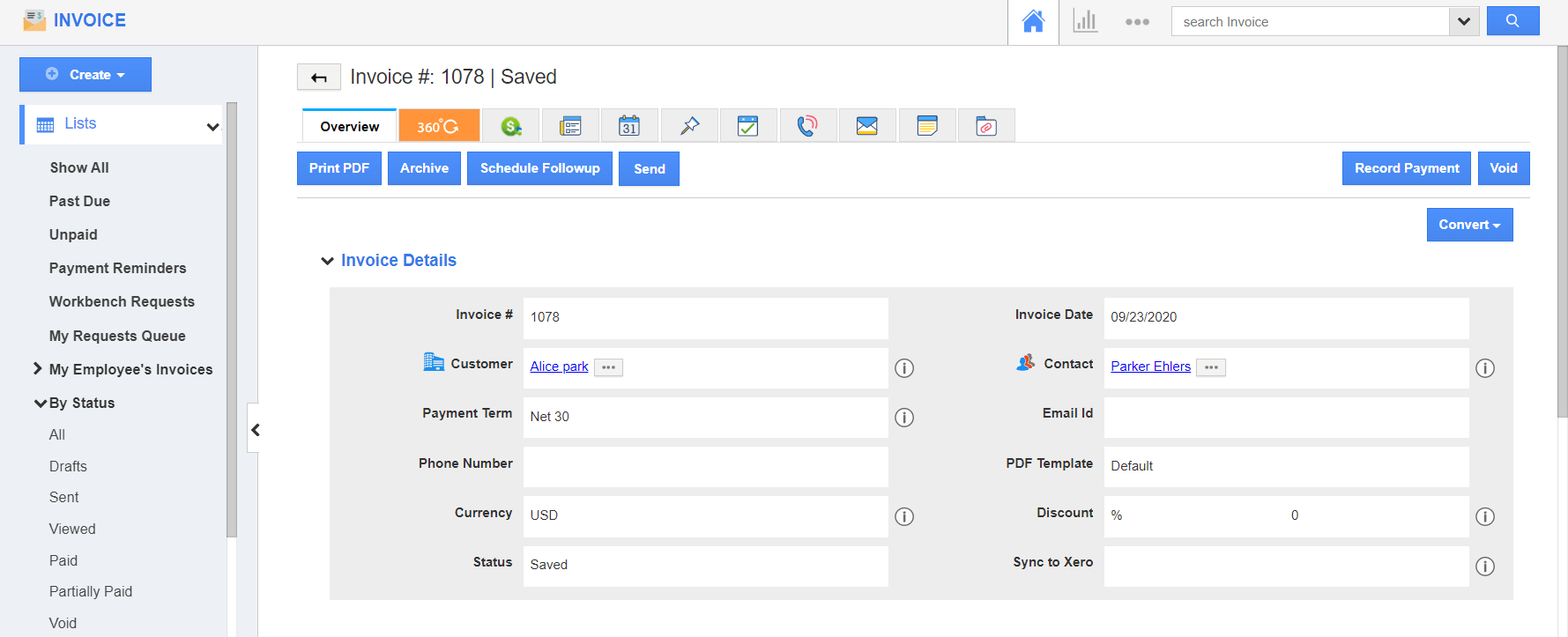Open the reports bar chart icon

pyautogui.click(x=1085, y=22)
